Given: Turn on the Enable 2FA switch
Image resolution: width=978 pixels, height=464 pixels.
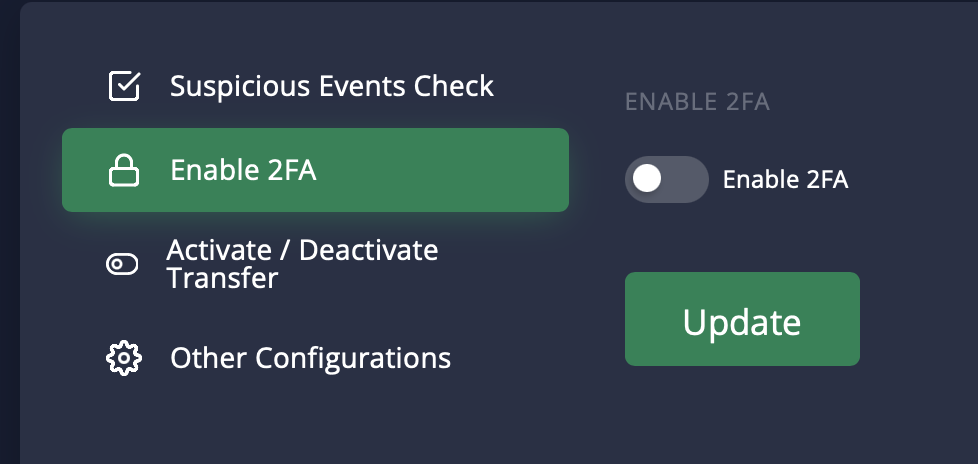Looking at the screenshot, I should coord(666,179).
